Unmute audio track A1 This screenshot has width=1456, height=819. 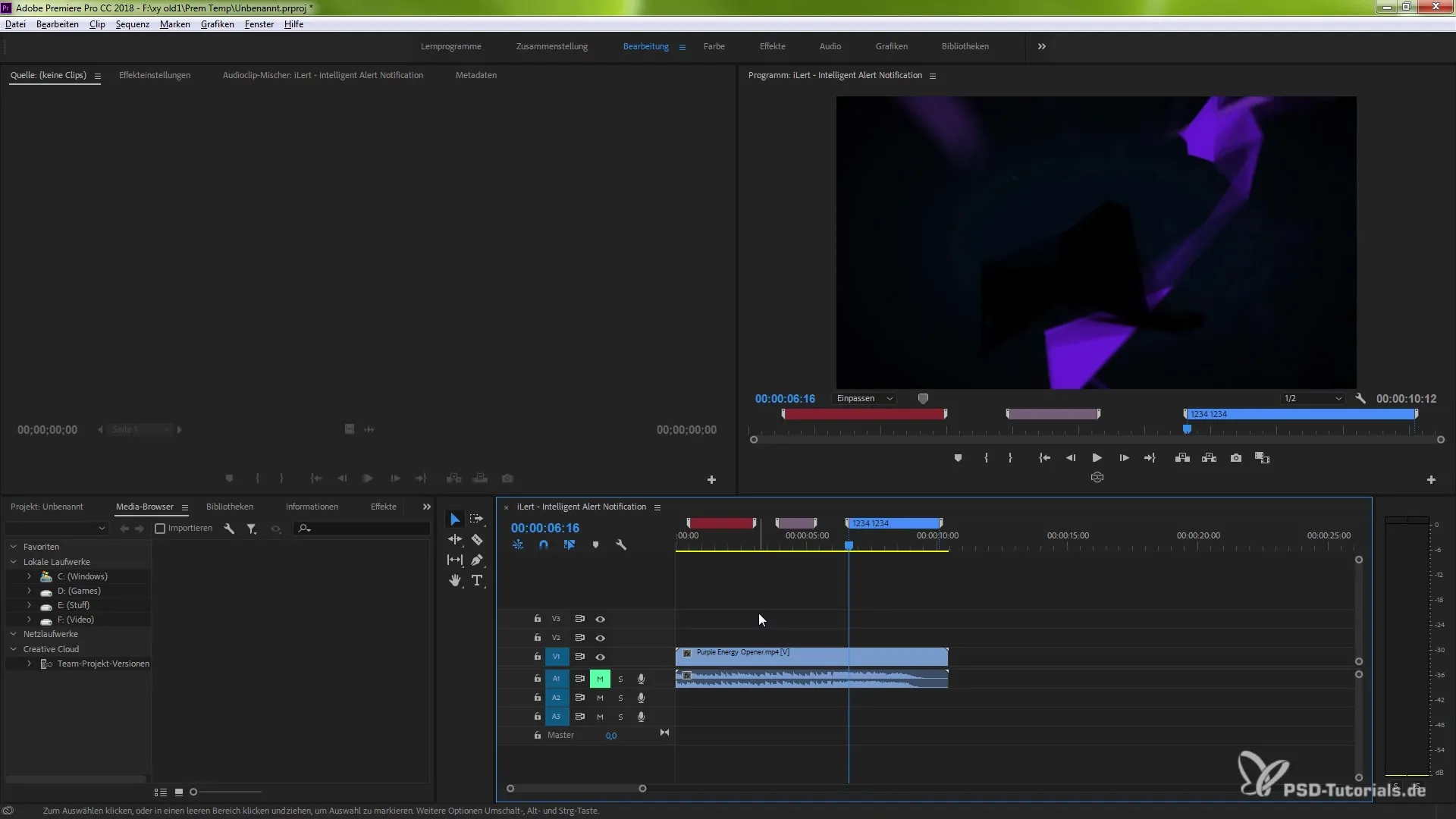click(600, 679)
